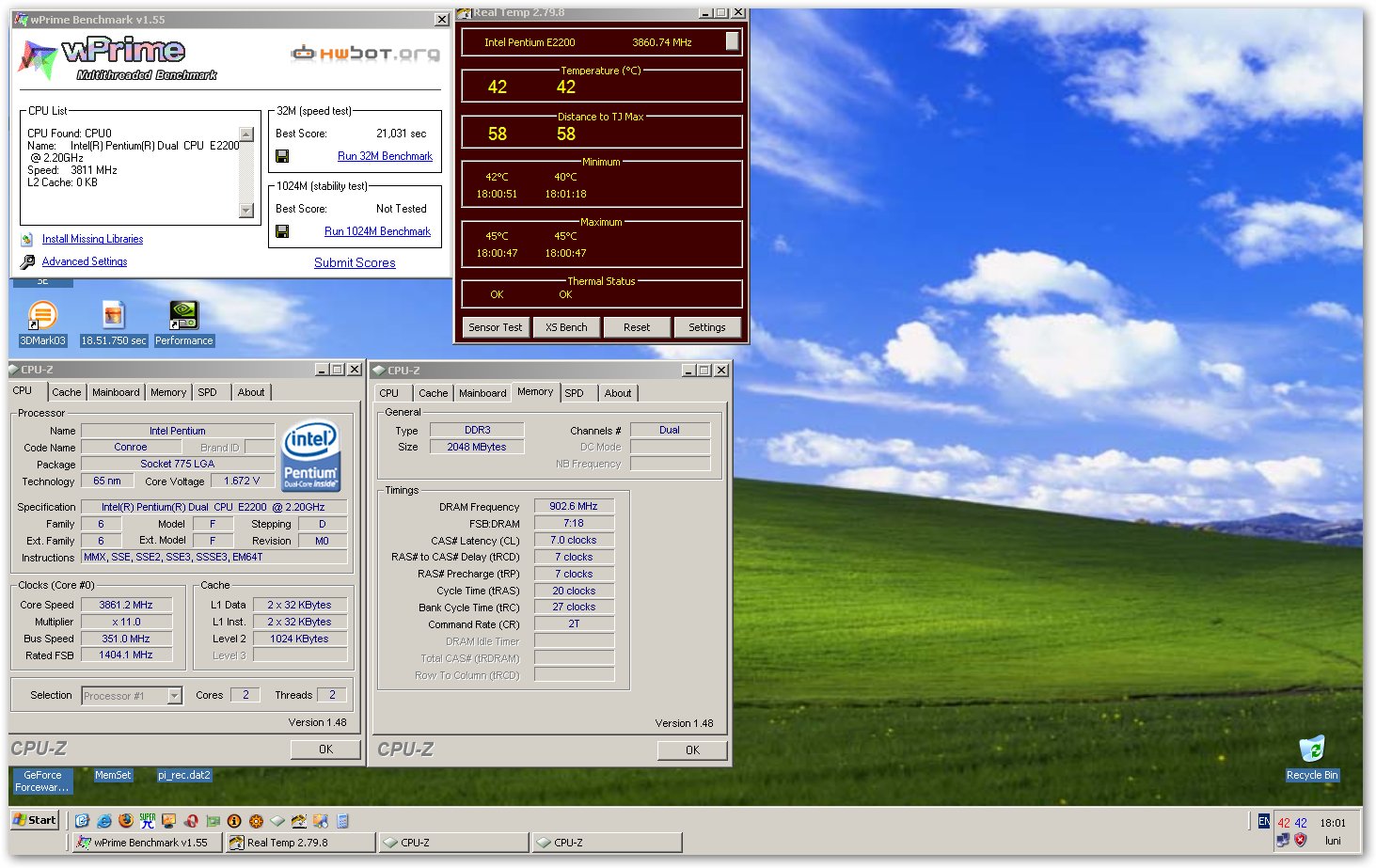
Task: Open the Windows Start menu
Action: [x=35, y=820]
